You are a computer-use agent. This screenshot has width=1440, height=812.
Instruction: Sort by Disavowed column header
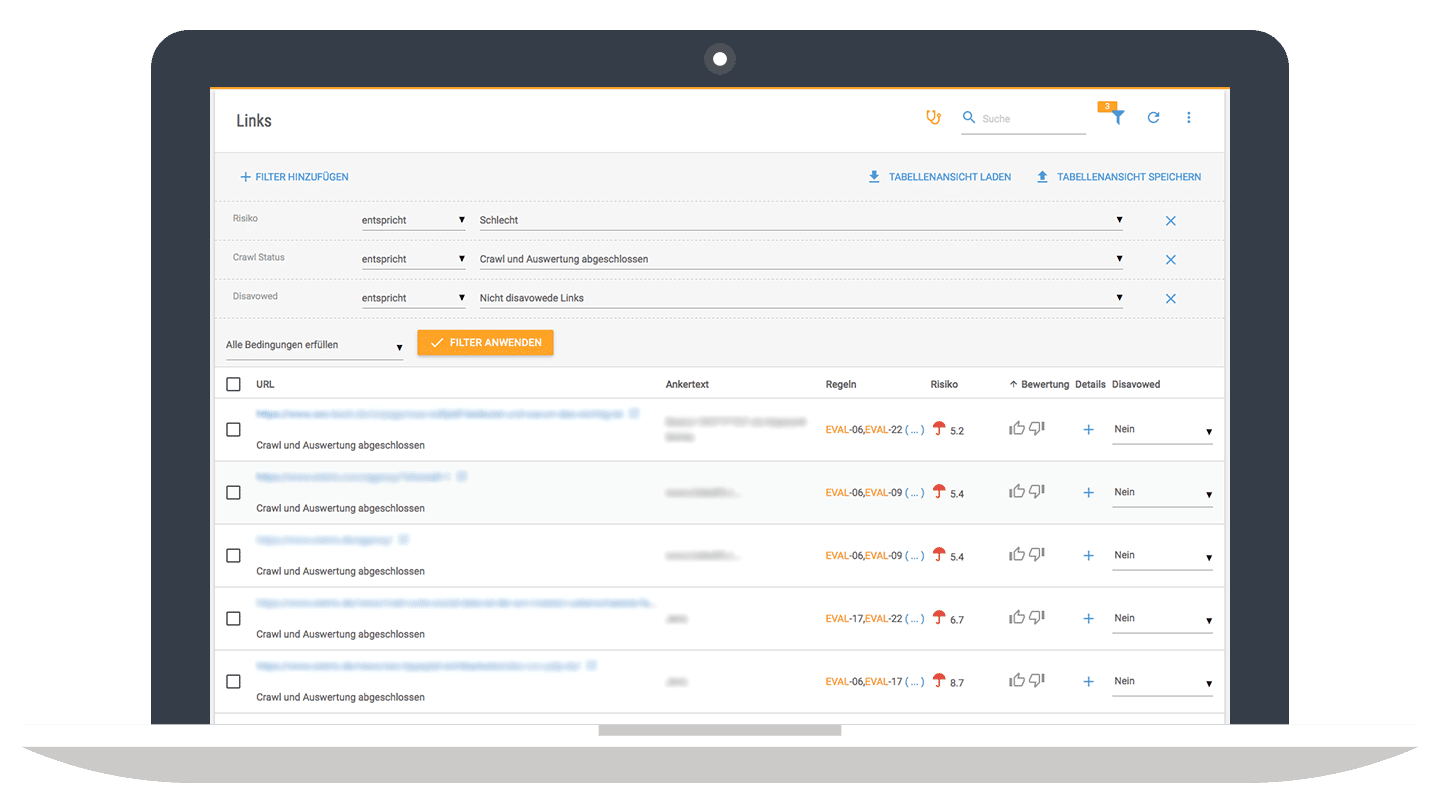[1136, 384]
